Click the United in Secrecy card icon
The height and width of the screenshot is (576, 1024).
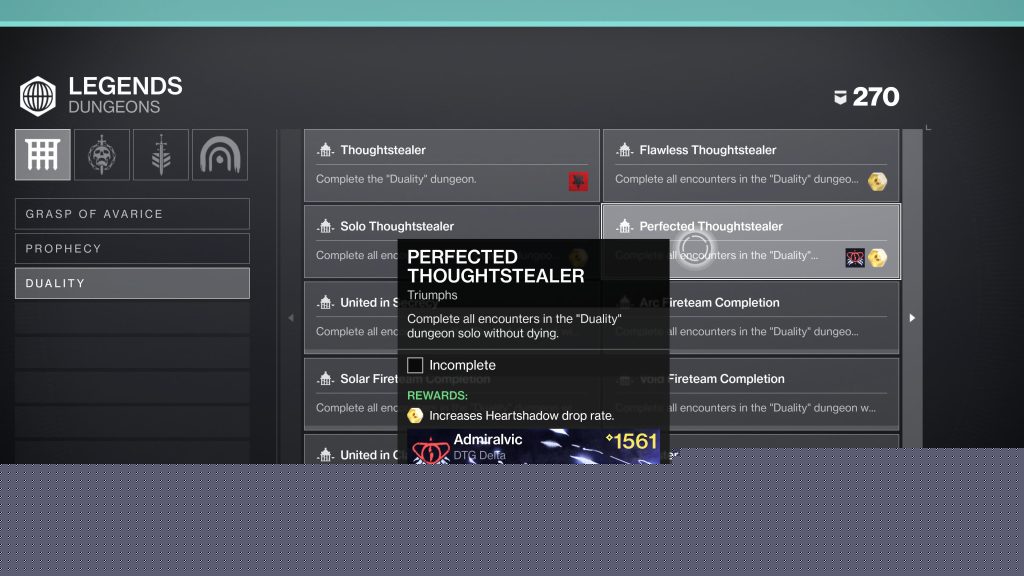point(325,302)
